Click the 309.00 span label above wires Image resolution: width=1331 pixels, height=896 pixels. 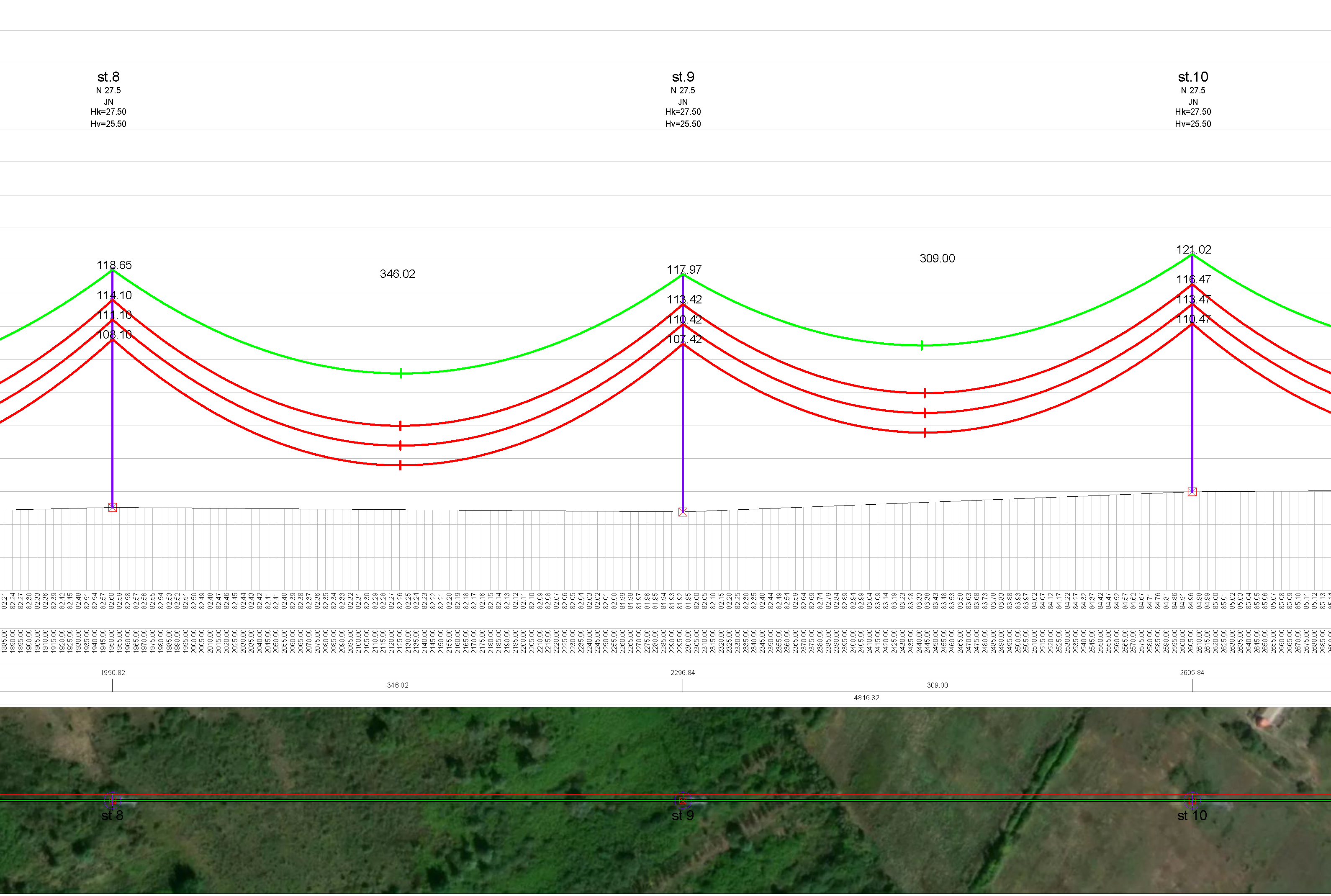[937, 259]
